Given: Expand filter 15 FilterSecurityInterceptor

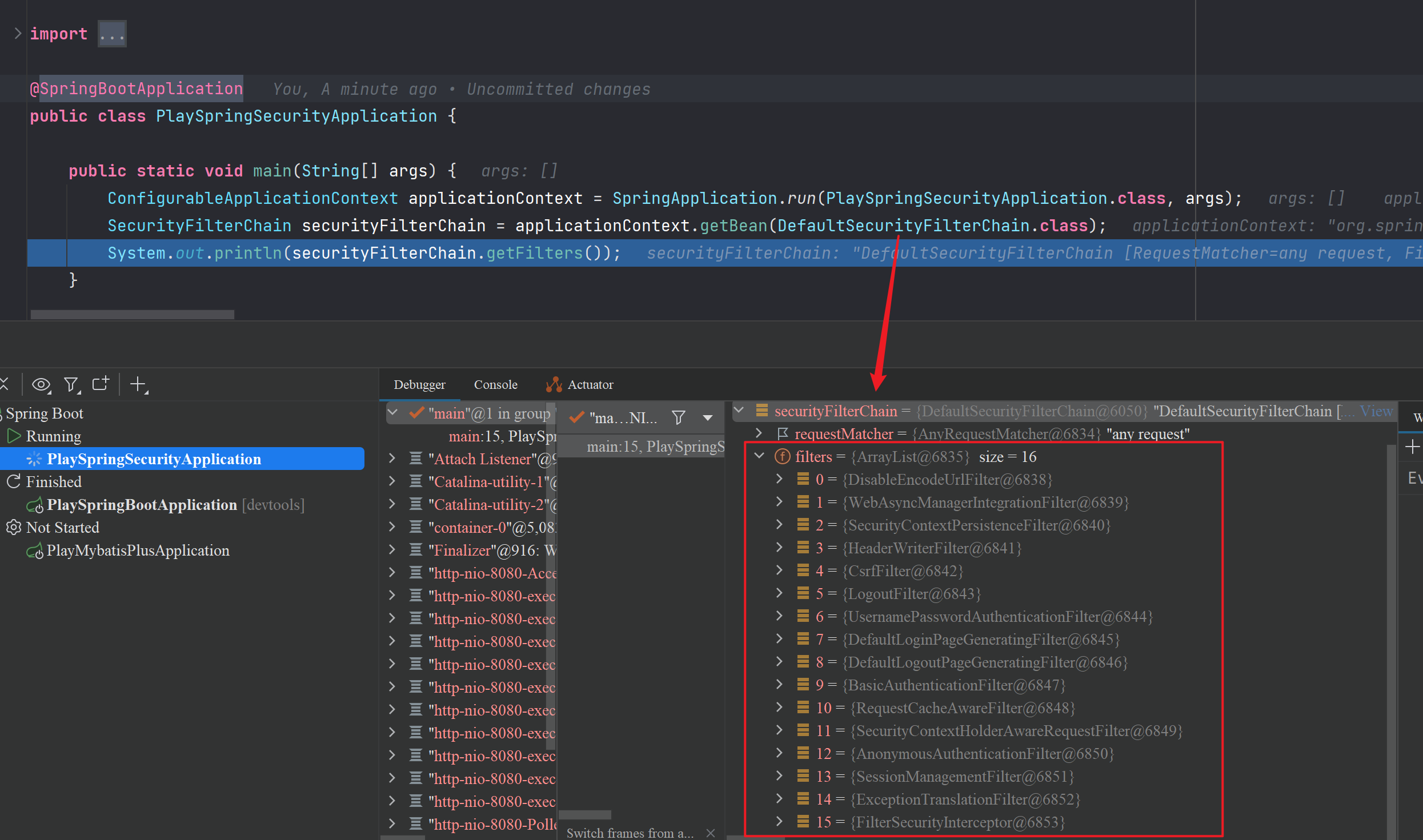Looking at the screenshot, I should (779, 822).
